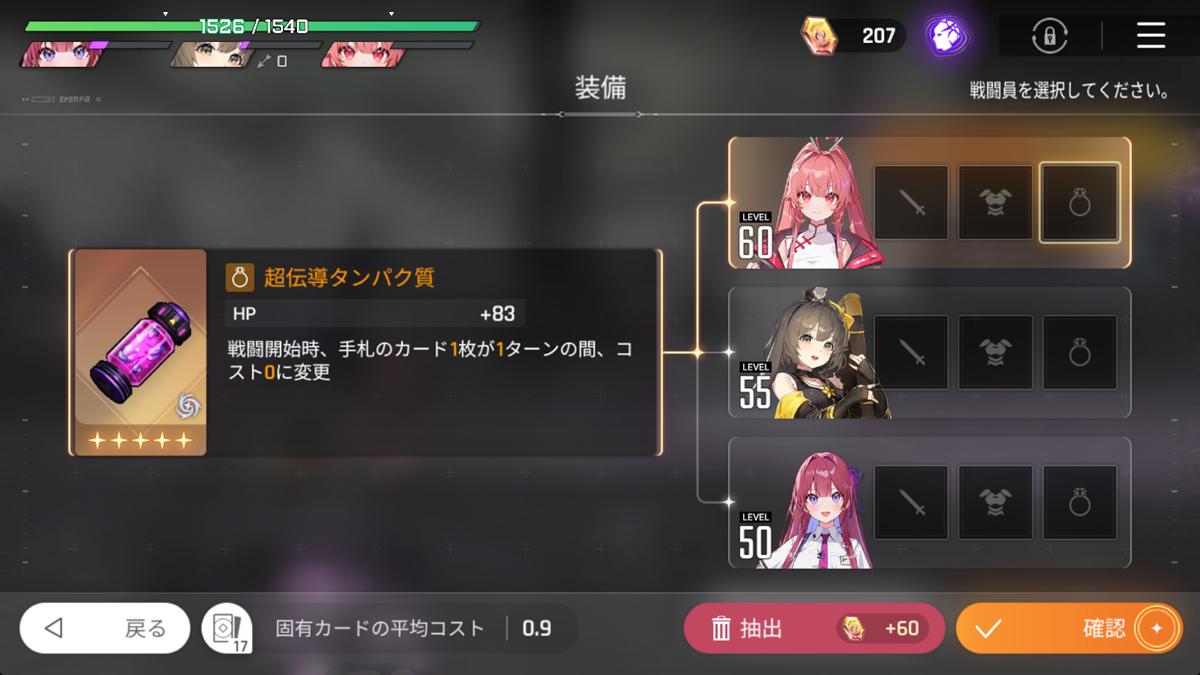Tap the 超伝導タンパク質 item thumbnail
Image resolution: width=1200 pixels, height=675 pixels.
point(140,352)
